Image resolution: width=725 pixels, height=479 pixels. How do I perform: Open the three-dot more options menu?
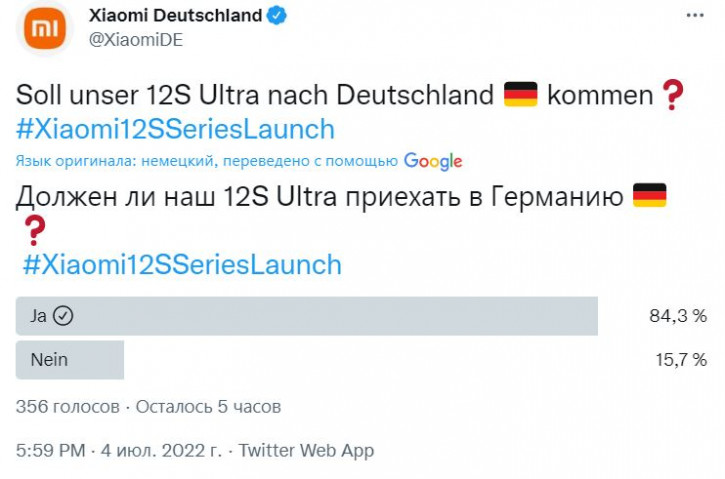pos(695,16)
